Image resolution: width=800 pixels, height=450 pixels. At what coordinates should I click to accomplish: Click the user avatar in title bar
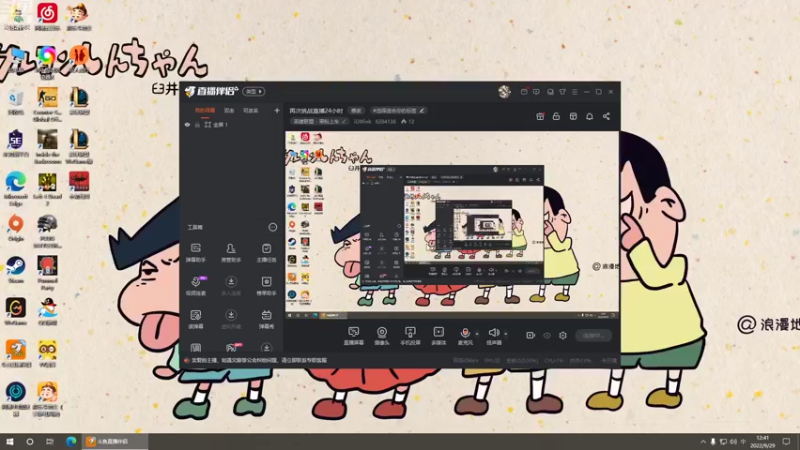pyautogui.click(x=504, y=92)
